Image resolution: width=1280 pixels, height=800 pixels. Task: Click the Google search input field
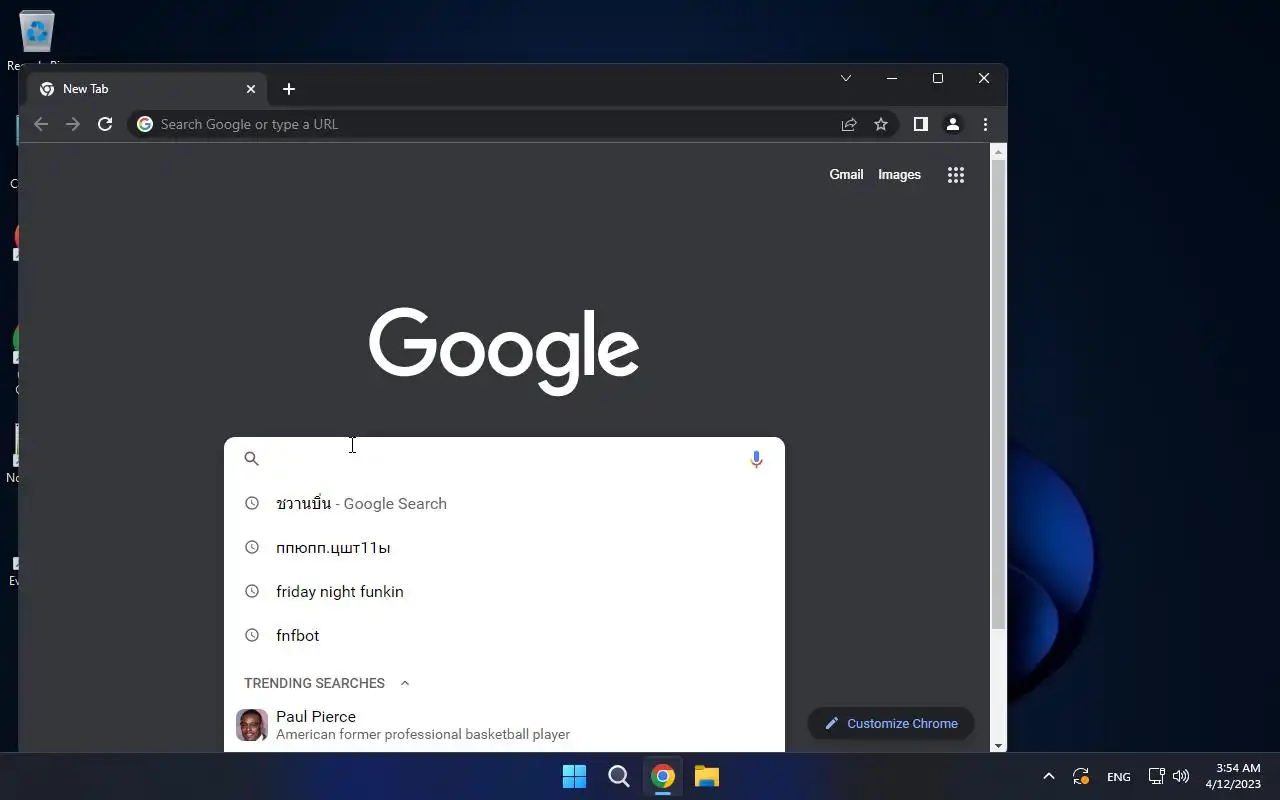point(505,459)
